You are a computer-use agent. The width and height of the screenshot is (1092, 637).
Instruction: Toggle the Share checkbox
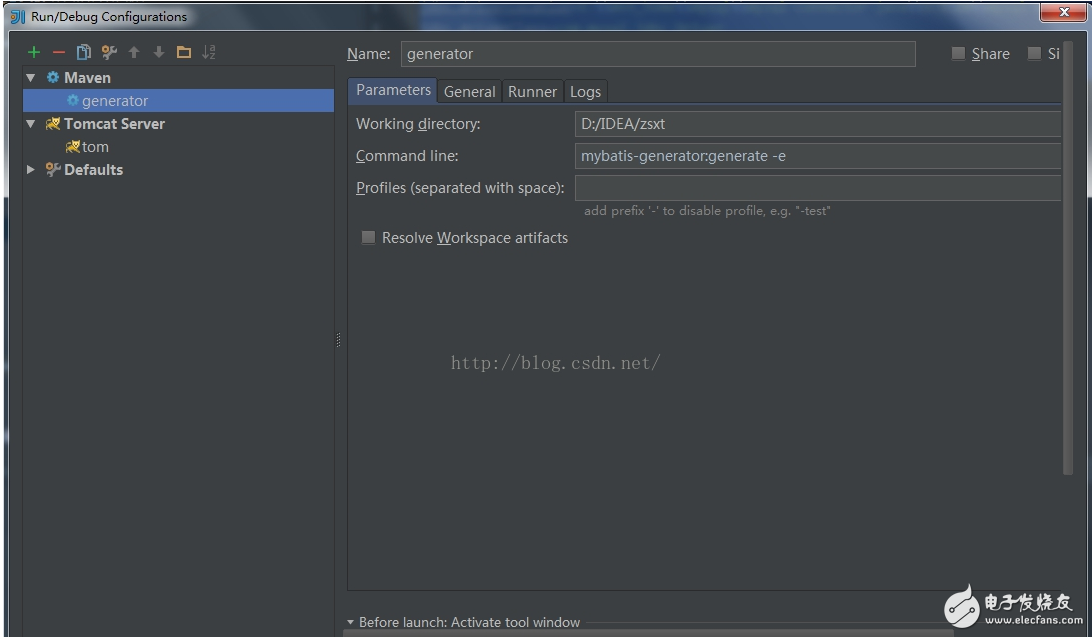(958, 54)
